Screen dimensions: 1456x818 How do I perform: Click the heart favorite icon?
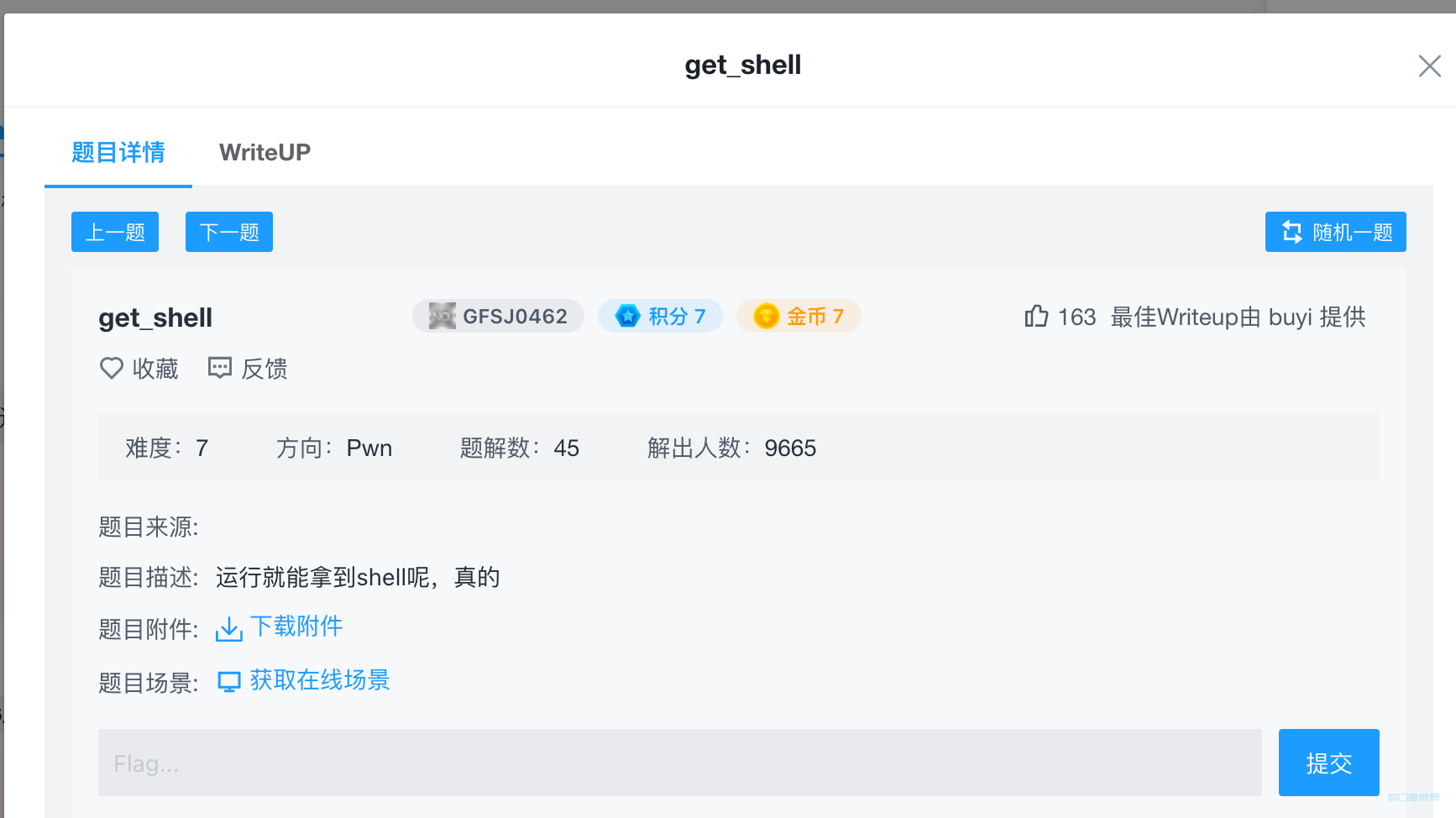(x=112, y=368)
